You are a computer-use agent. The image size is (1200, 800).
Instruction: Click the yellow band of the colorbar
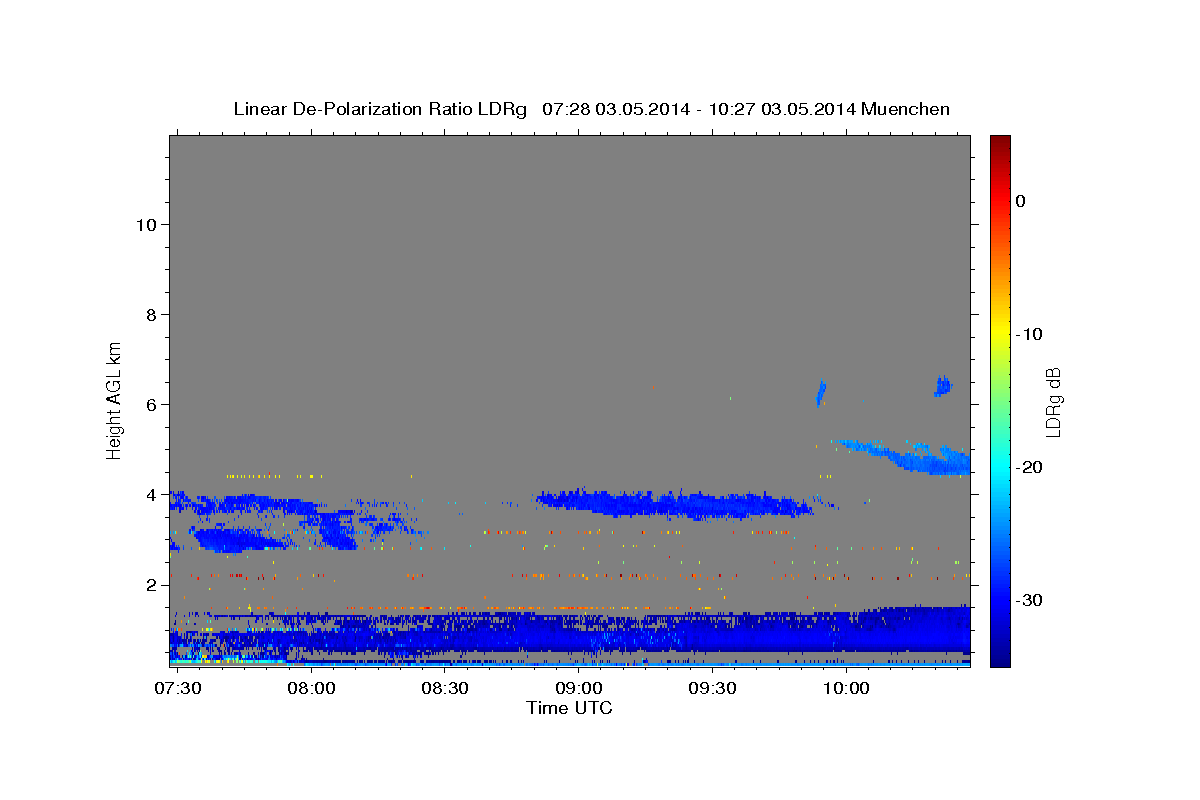(x=1000, y=334)
